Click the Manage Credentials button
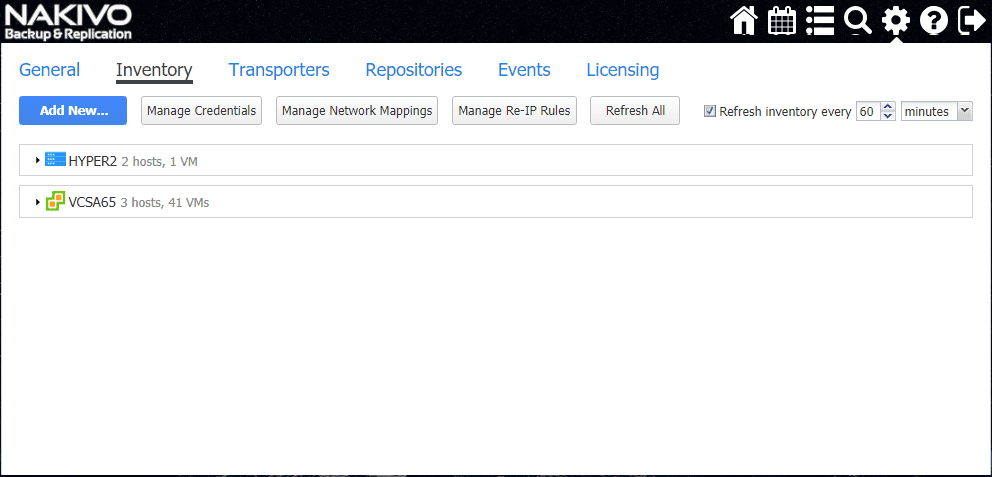992x477 pixels. (x=201, y=110)
